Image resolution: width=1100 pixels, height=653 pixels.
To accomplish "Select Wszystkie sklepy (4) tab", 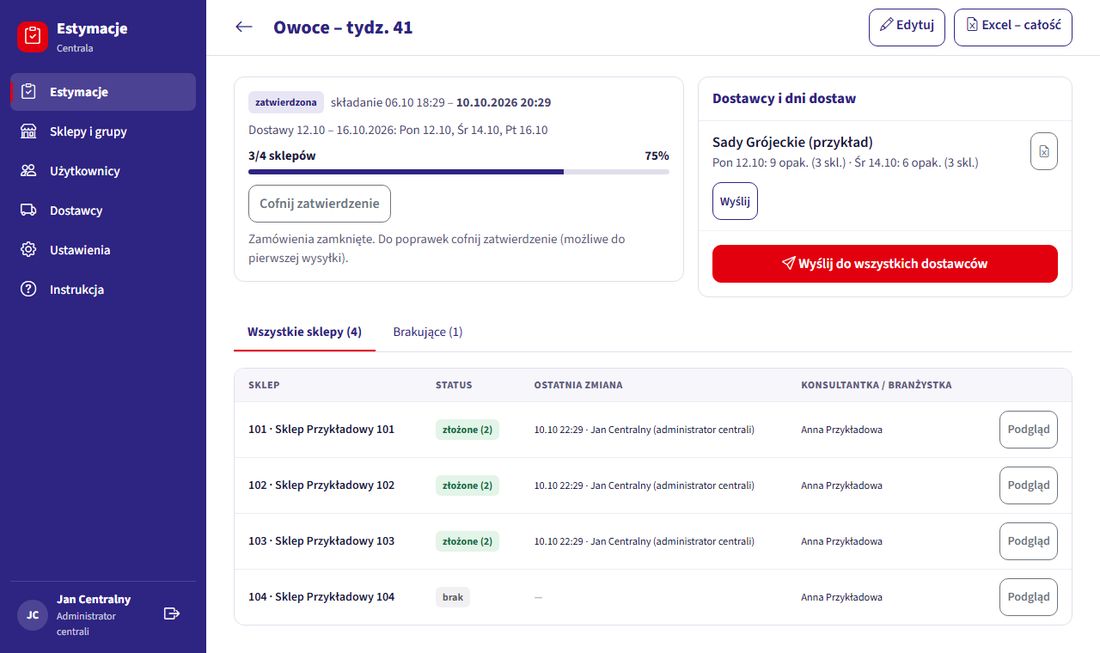I will click(304, 332).
